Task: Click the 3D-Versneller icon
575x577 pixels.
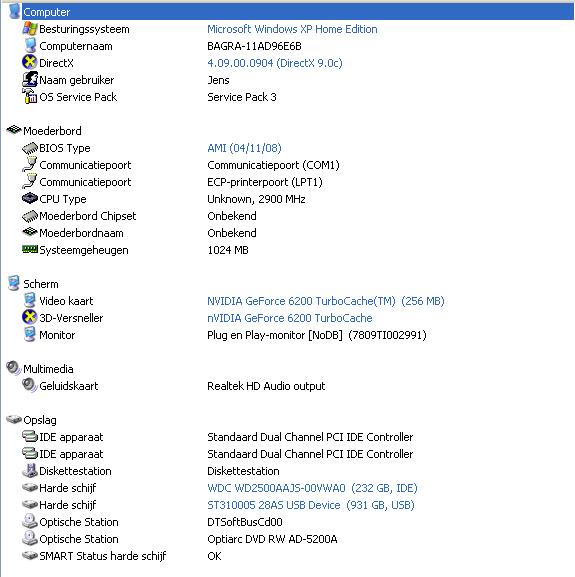Action: click(x=29, y=318)
